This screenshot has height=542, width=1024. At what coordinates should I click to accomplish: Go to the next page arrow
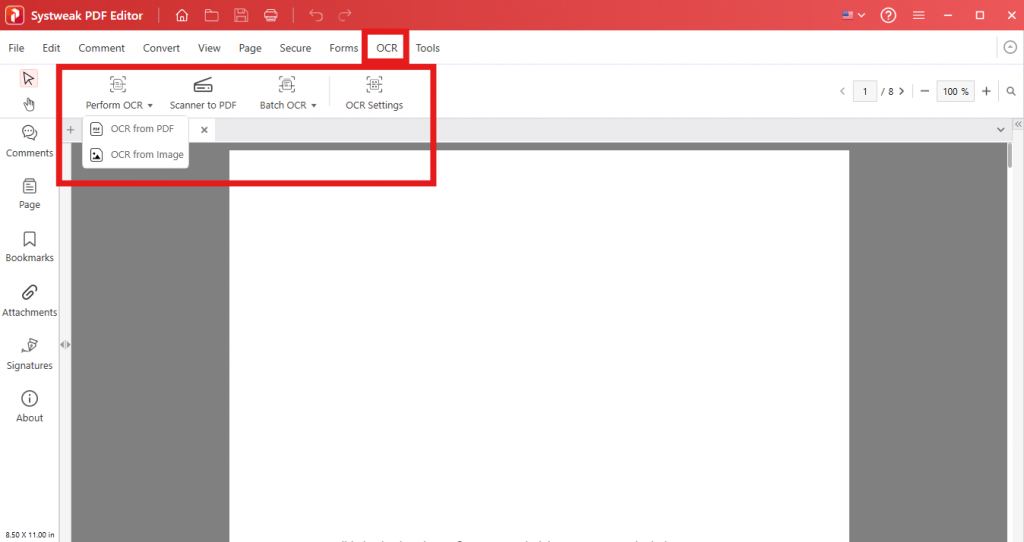901,91
